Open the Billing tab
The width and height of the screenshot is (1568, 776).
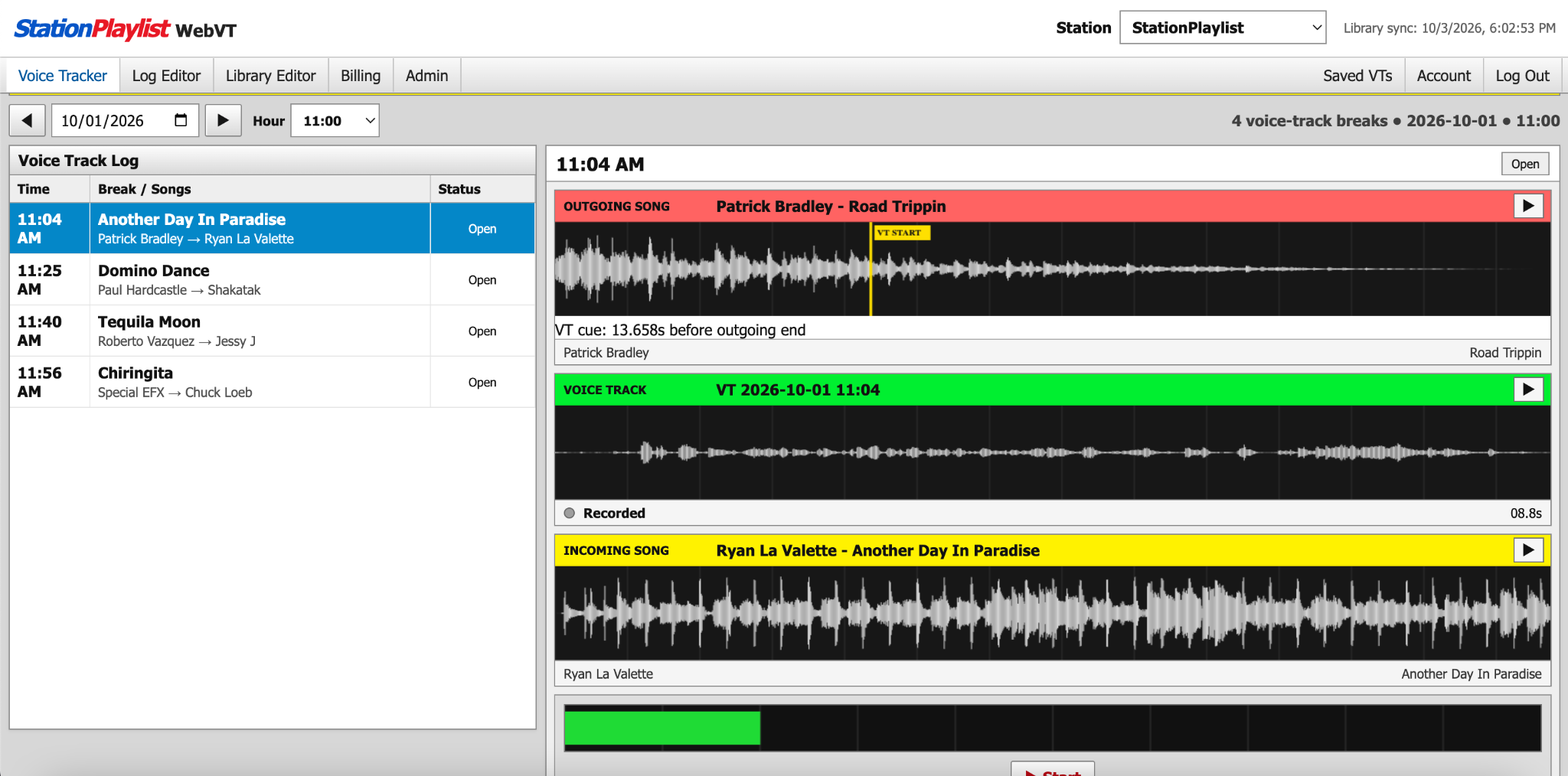361,76
